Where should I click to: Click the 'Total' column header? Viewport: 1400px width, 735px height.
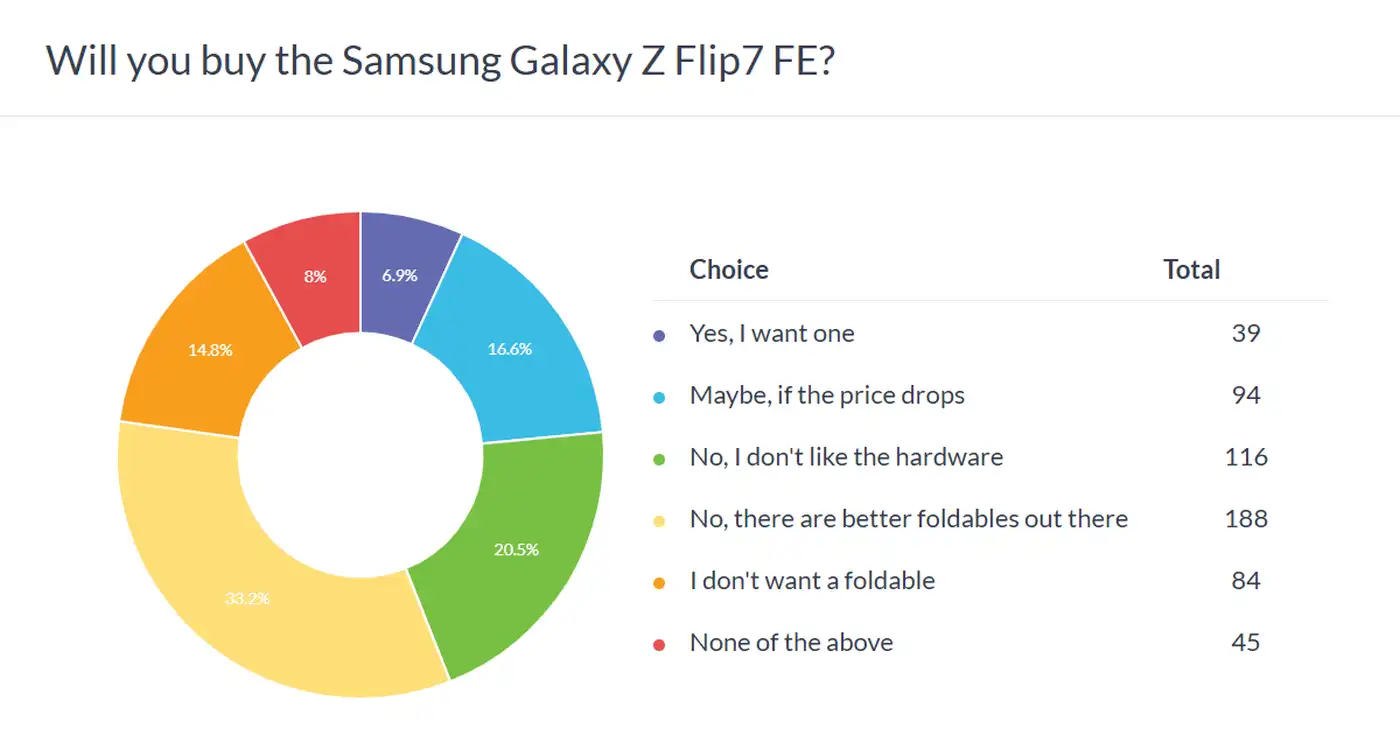click(x=1191, y=270)
